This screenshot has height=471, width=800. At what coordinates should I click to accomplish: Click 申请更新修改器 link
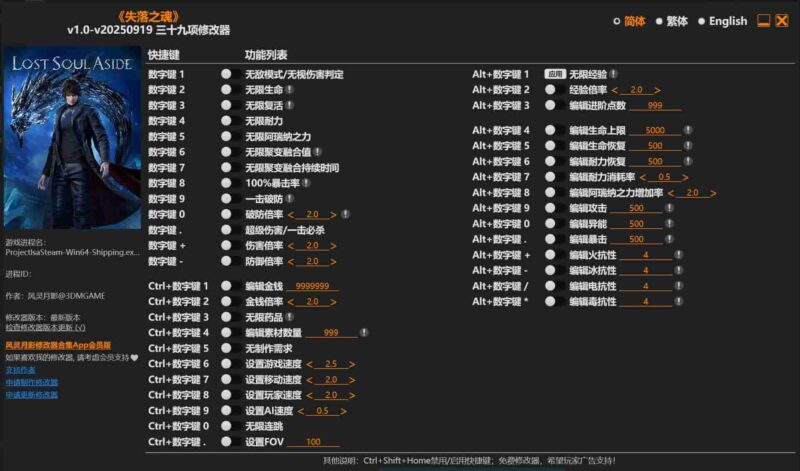coord(32,394)
